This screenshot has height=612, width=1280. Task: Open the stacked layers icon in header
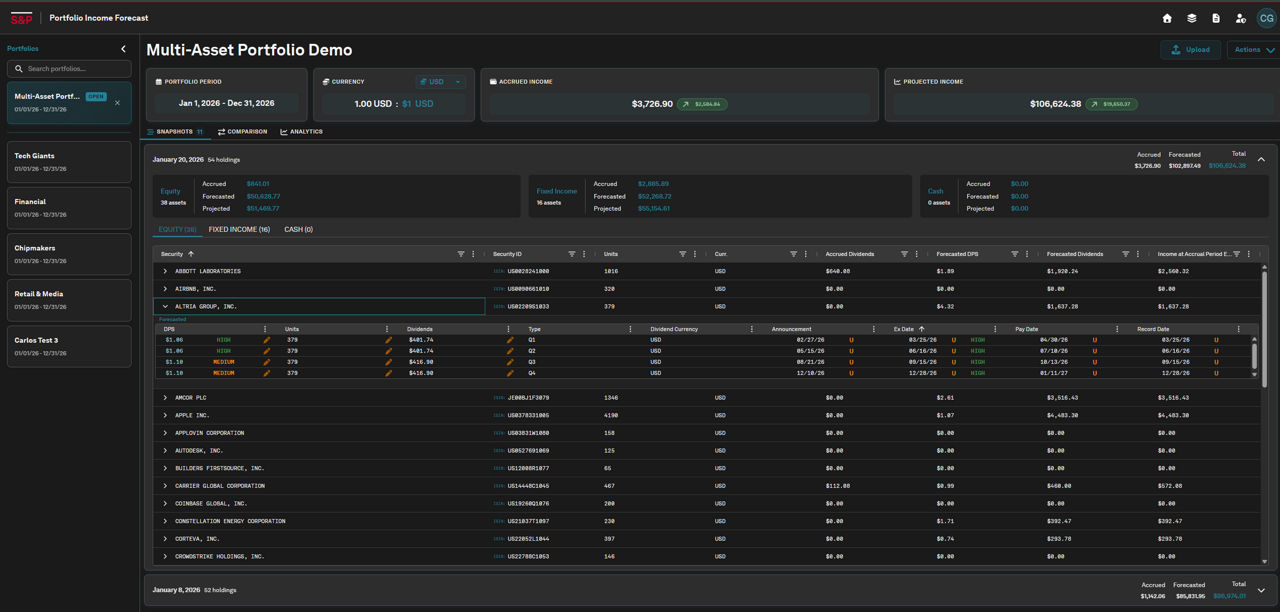click(1192, 18)
